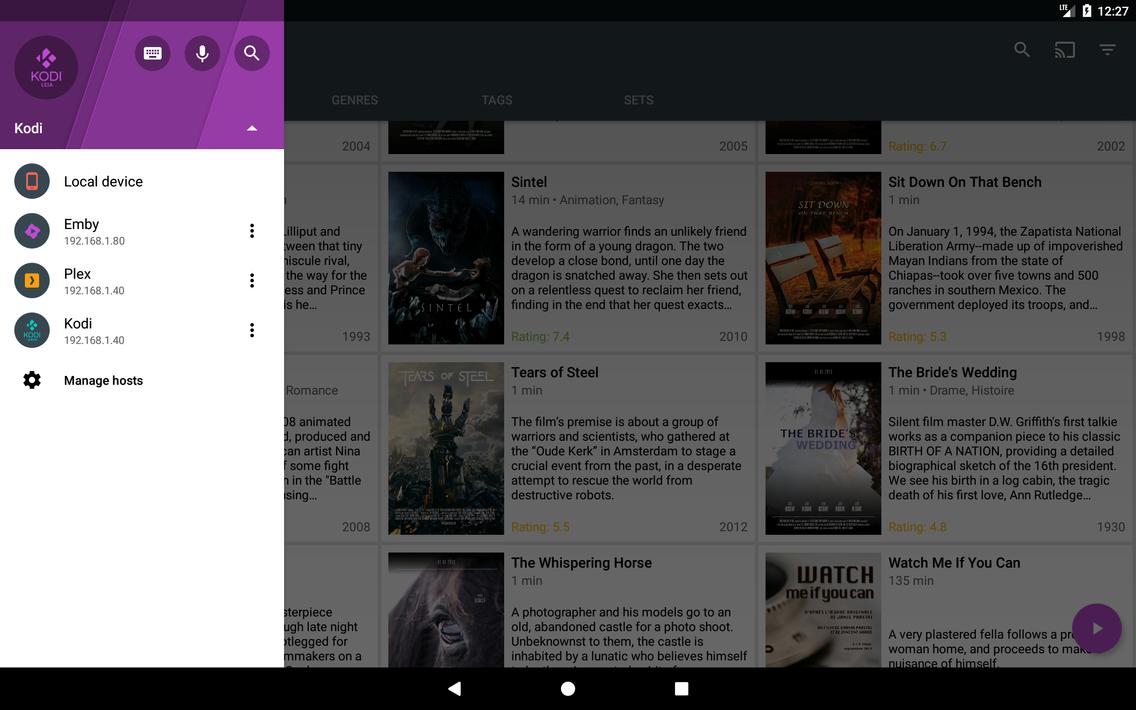The width and height of the screenshot is (1136, 710).
Task: Tap the Android recent apps button
Action: [681, 688]
